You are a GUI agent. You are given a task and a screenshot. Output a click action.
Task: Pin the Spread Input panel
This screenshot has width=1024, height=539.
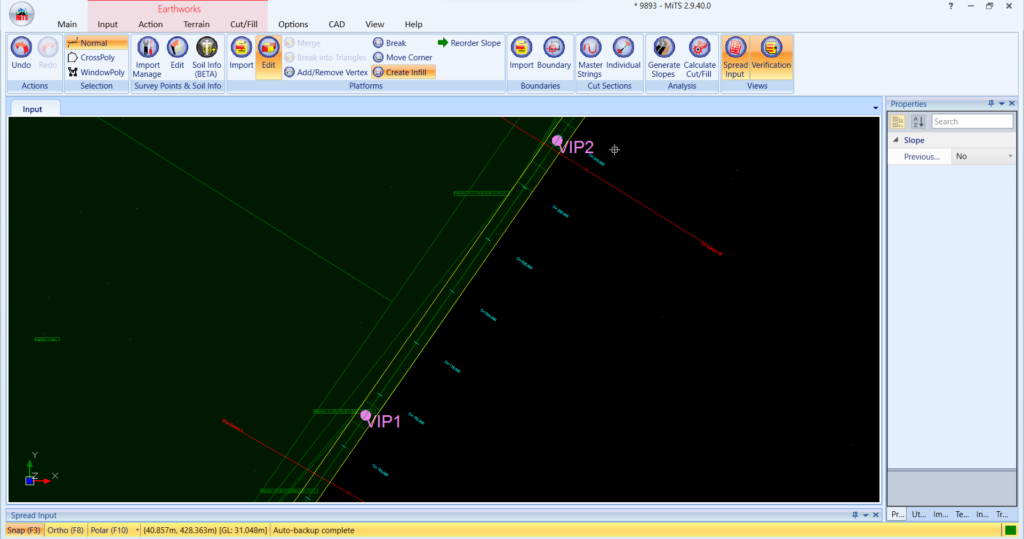[x=855, y=515]
